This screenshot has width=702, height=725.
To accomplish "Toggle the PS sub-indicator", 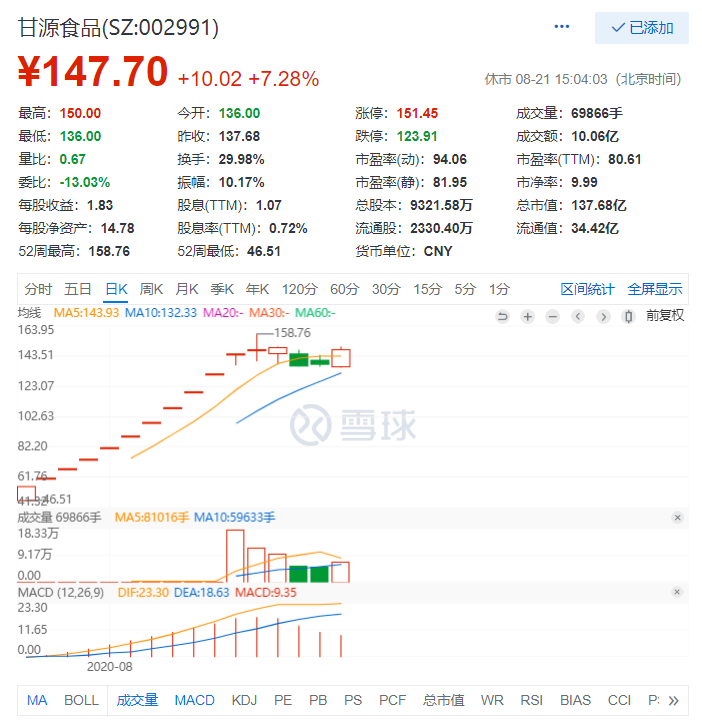I will click(353, 700).
